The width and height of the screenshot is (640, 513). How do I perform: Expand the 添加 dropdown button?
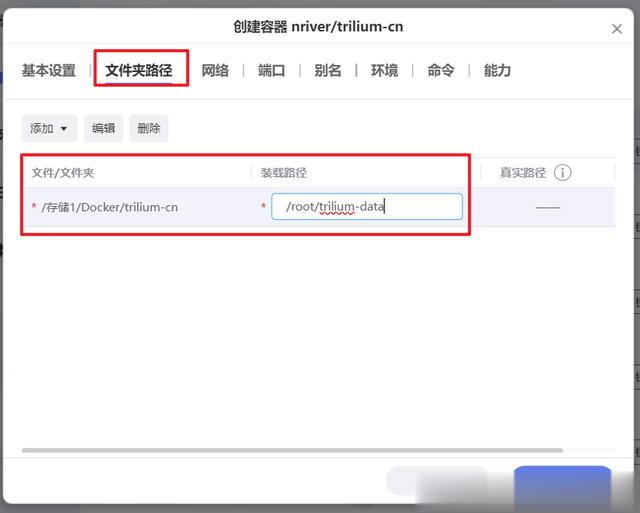(x=49, y=129)
